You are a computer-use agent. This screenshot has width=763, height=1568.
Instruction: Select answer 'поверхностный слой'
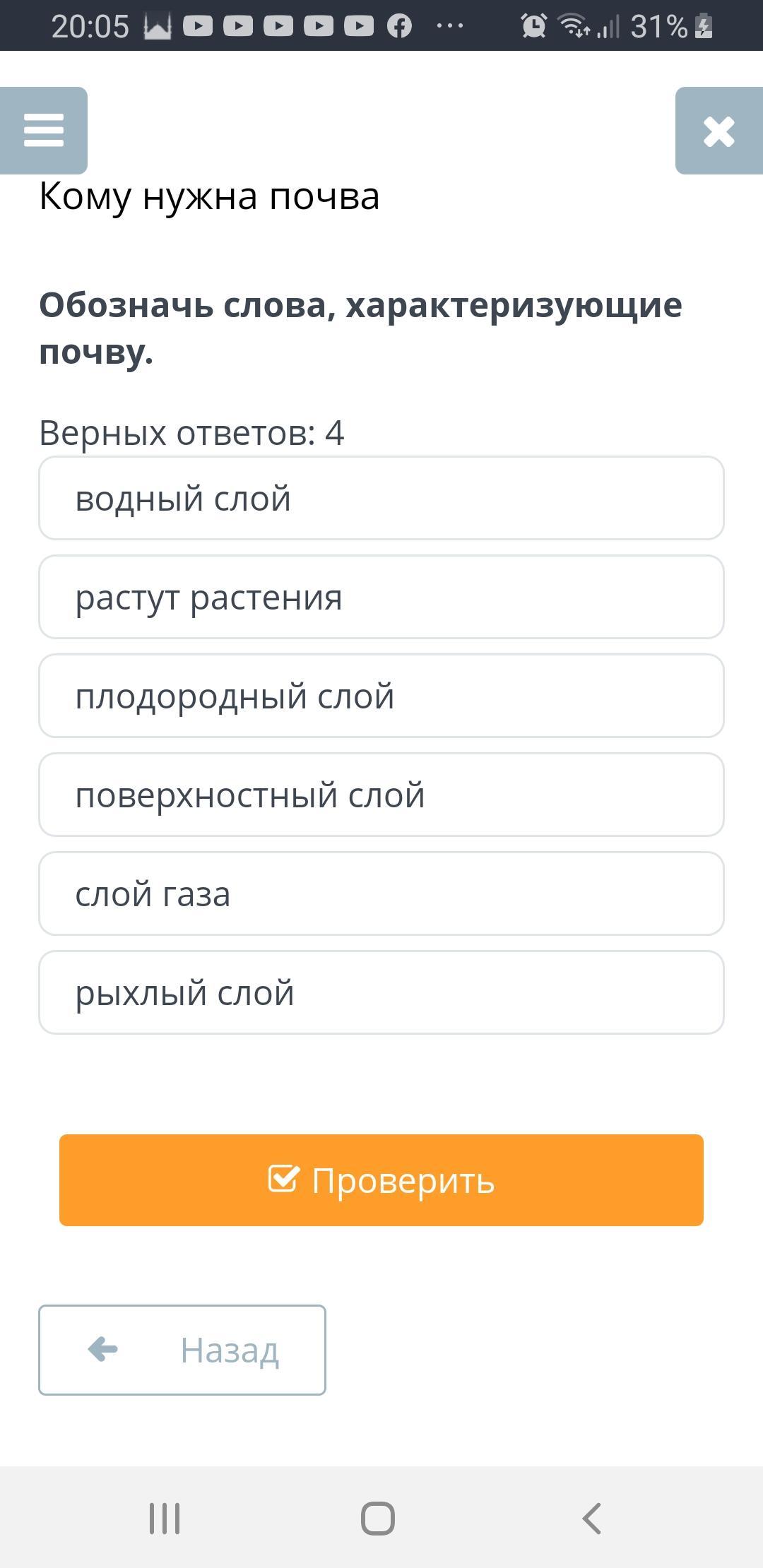click(381, 795)
